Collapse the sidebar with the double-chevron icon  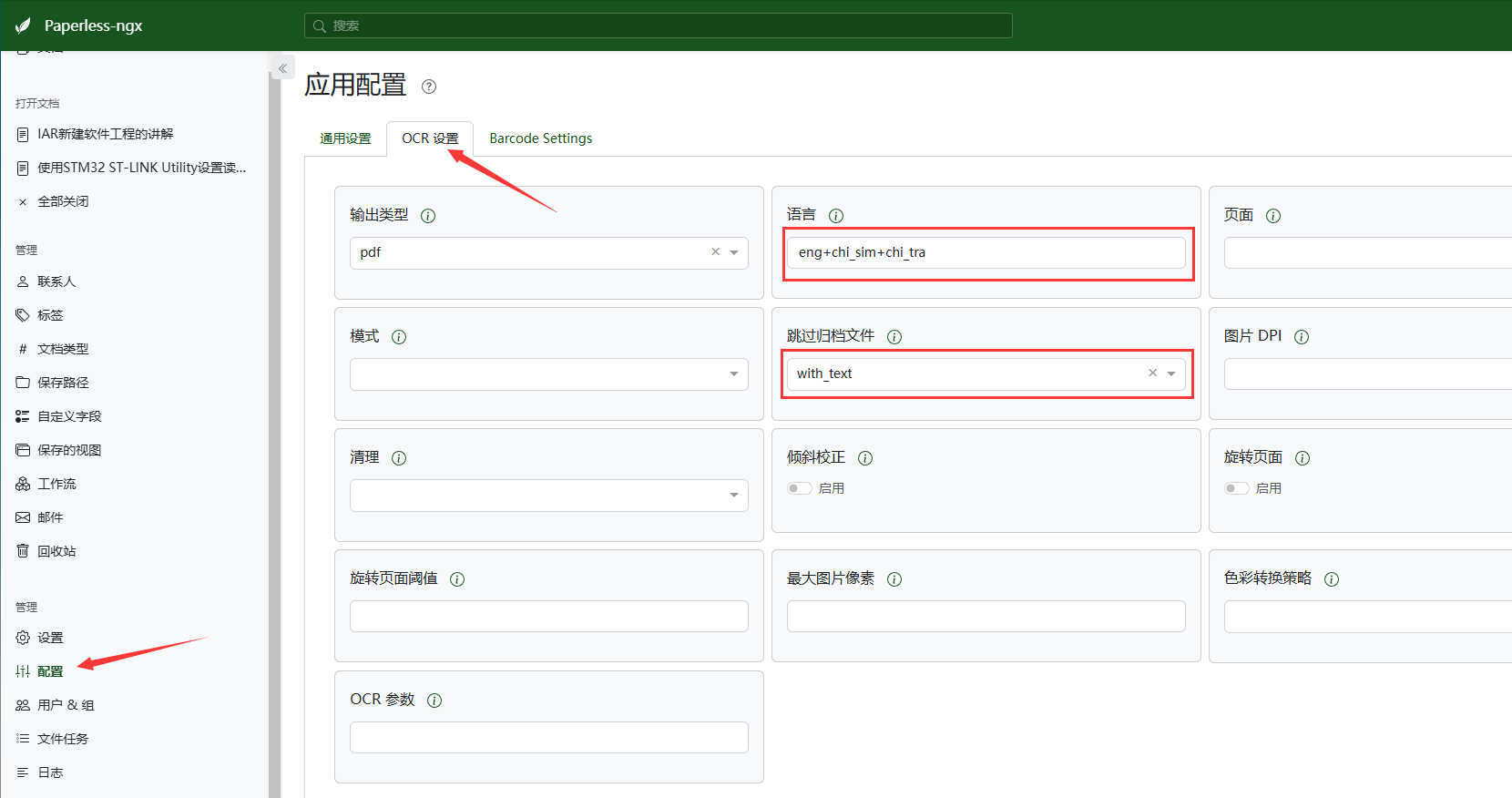click(x=283, y=68)
